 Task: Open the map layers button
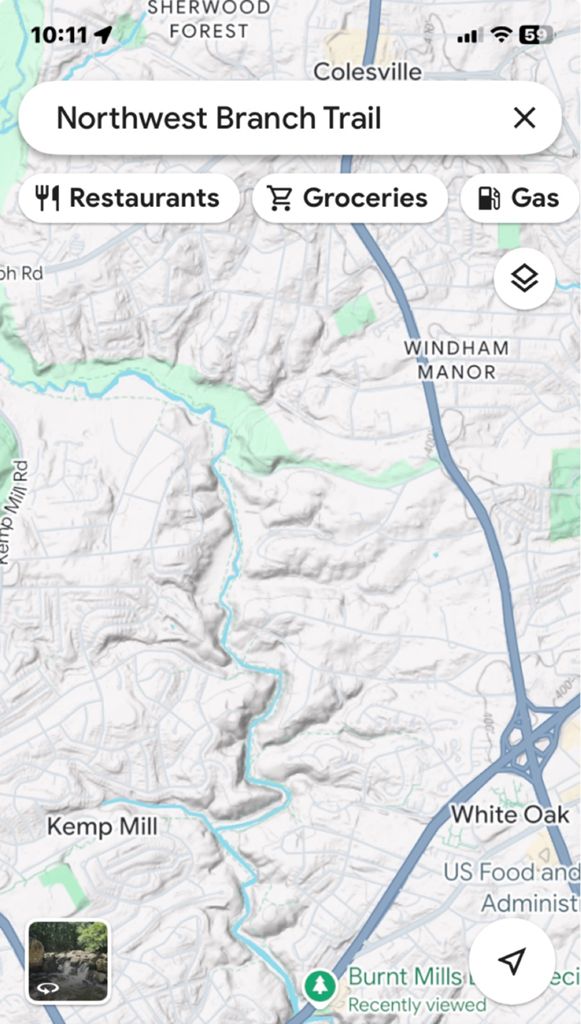(524, 279)
